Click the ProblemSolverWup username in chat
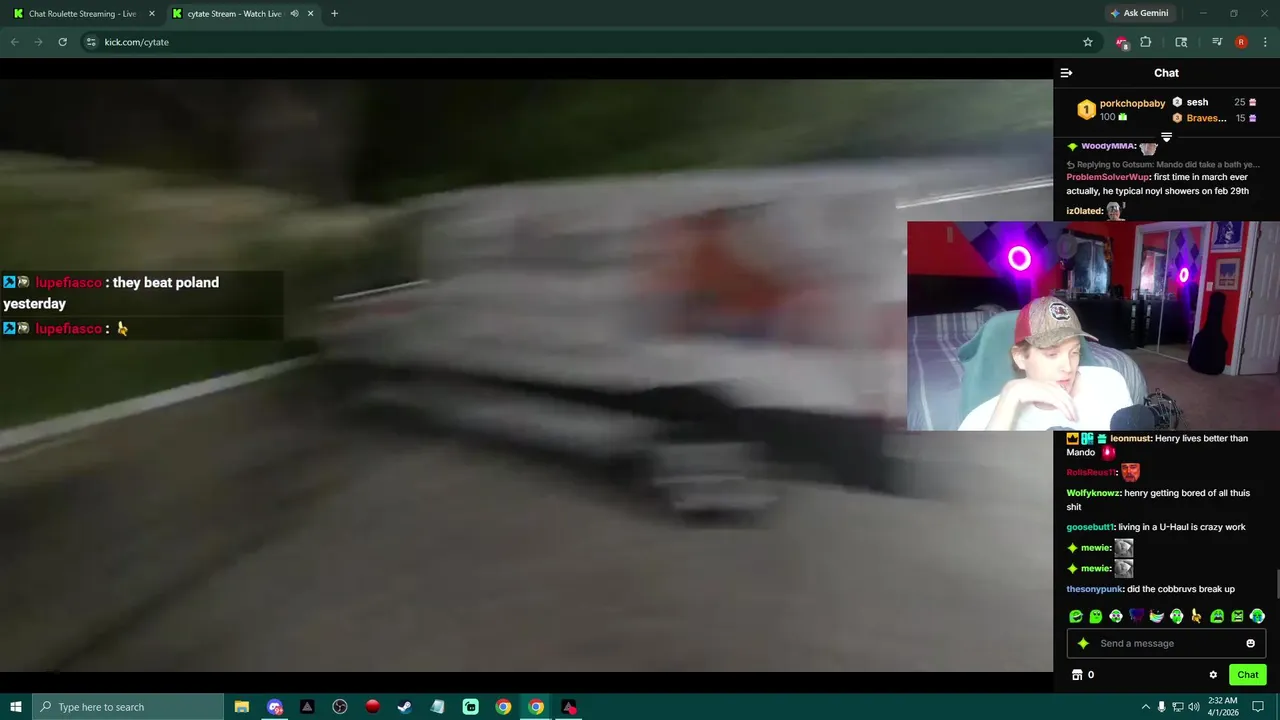The image size is (1280, 720). tap(1107, 177)
